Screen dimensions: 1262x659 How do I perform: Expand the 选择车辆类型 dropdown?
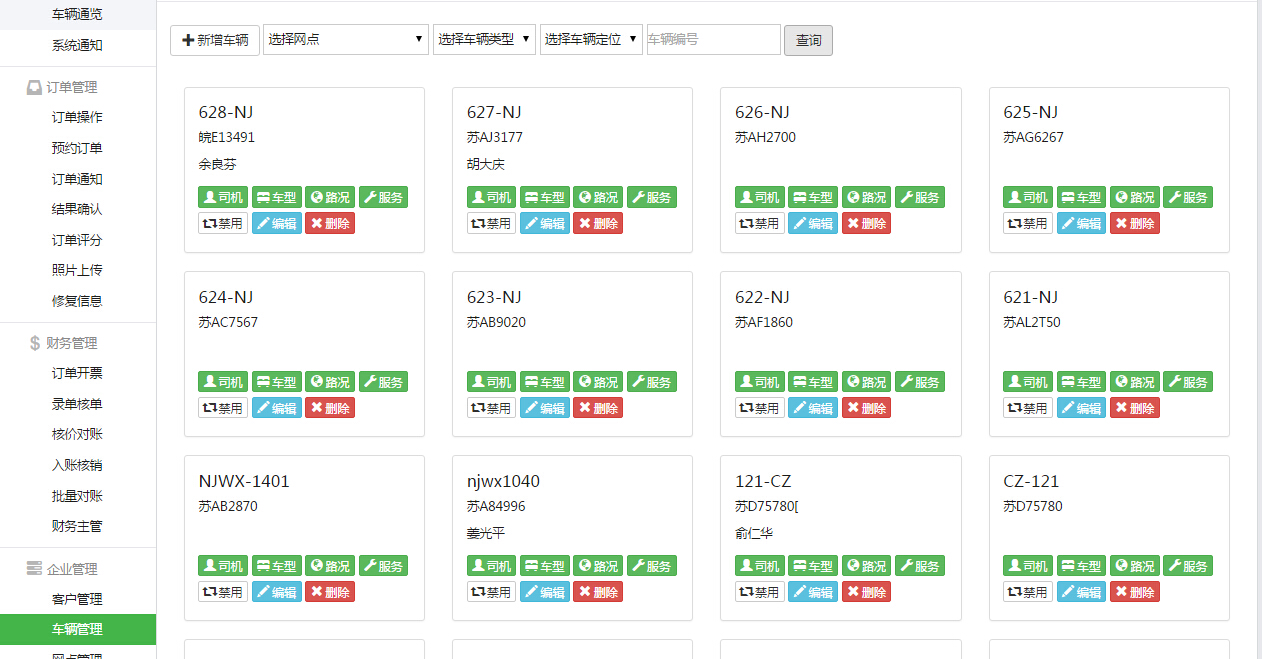coord(484,40)
